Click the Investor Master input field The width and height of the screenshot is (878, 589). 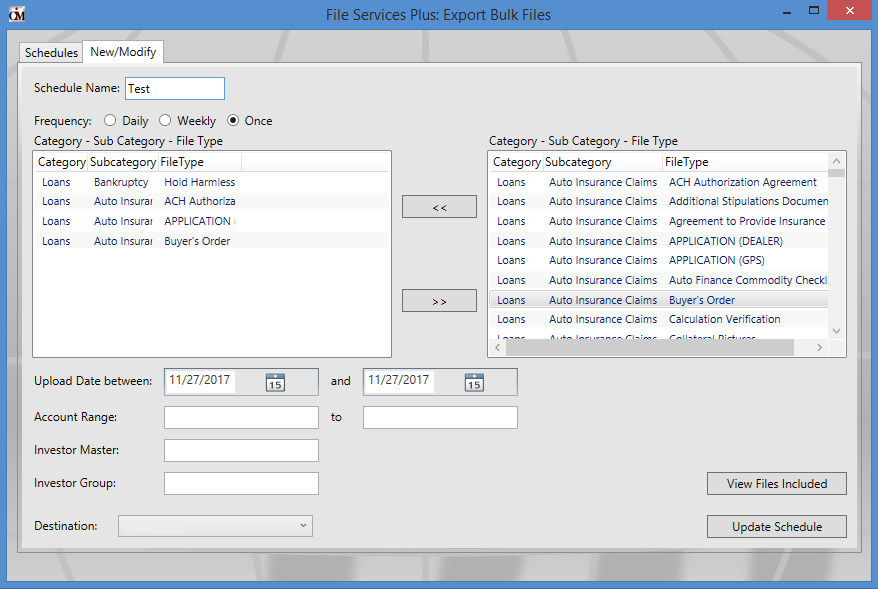coord(241,451)
